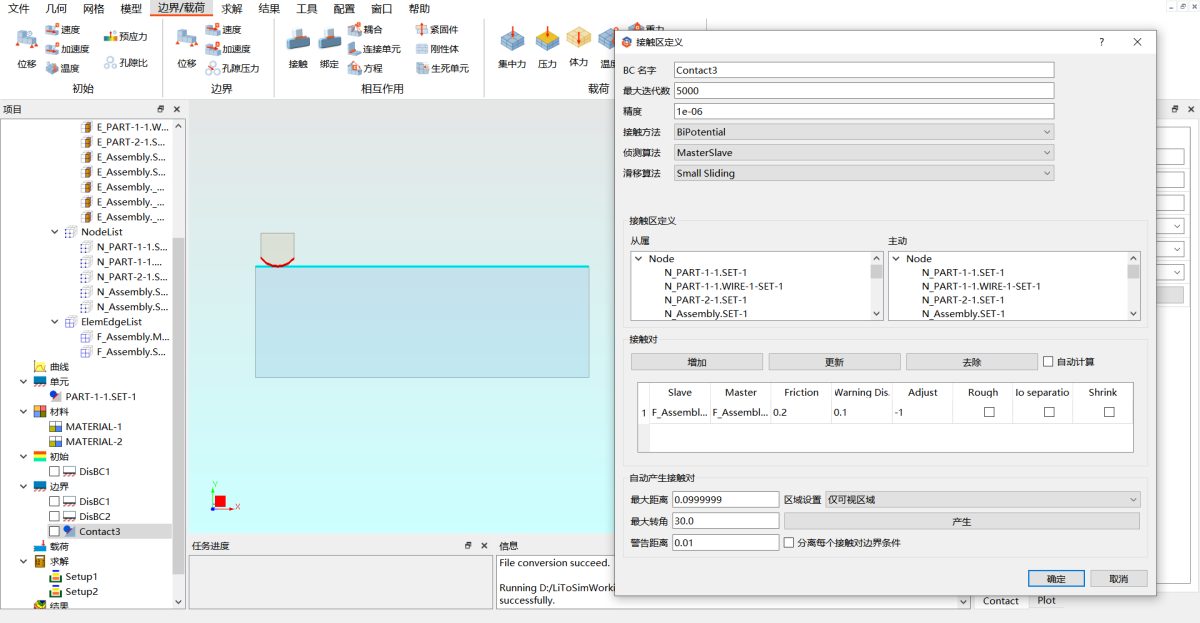
Task: Collapse the 求解 tree node
Action: (24, 562)
